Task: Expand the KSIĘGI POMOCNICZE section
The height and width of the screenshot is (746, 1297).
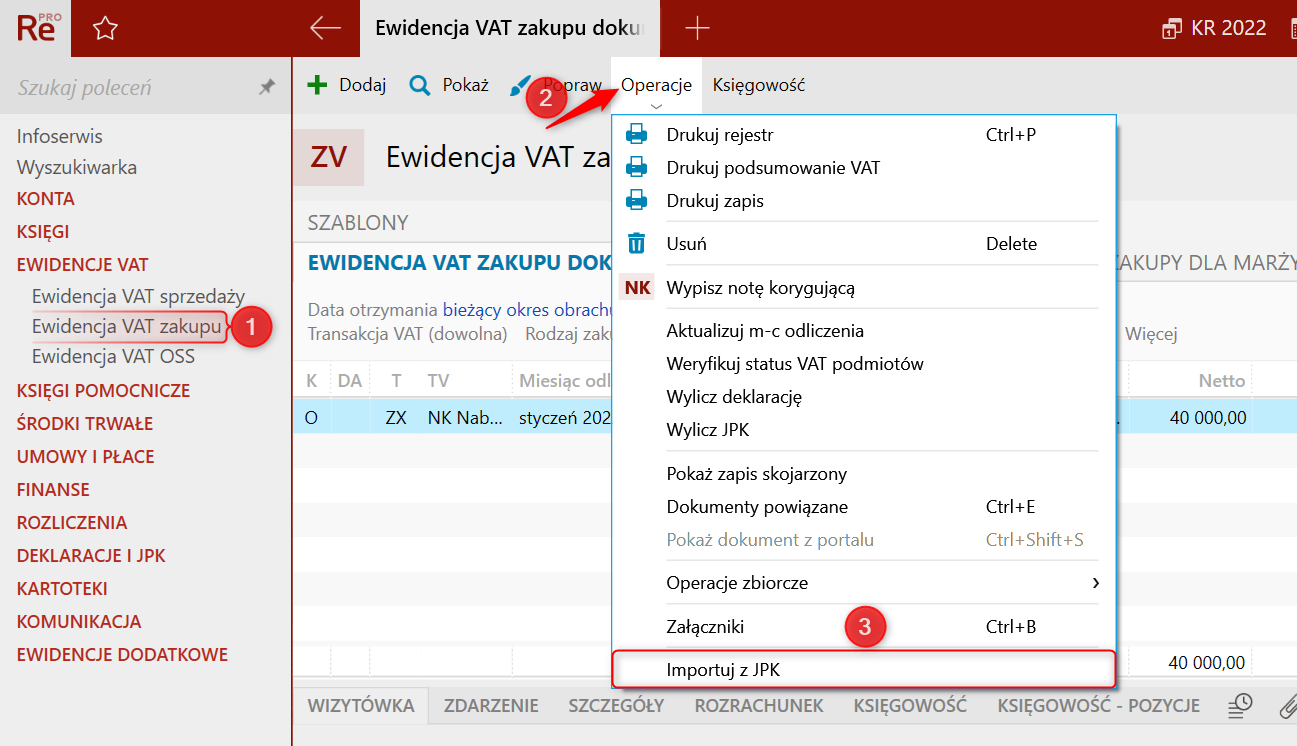Action: click(103, 391)
